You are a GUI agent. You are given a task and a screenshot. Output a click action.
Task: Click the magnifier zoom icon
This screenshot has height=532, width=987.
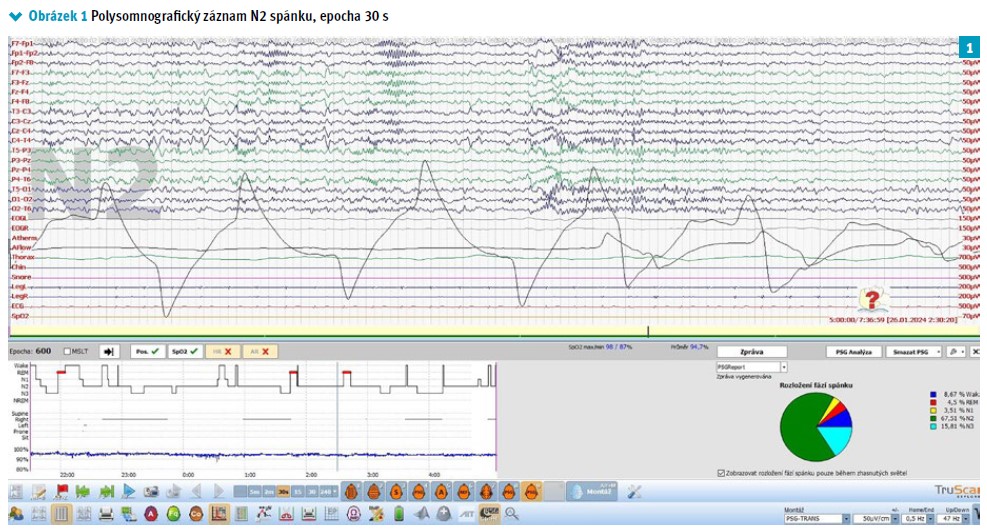(513, 514)
